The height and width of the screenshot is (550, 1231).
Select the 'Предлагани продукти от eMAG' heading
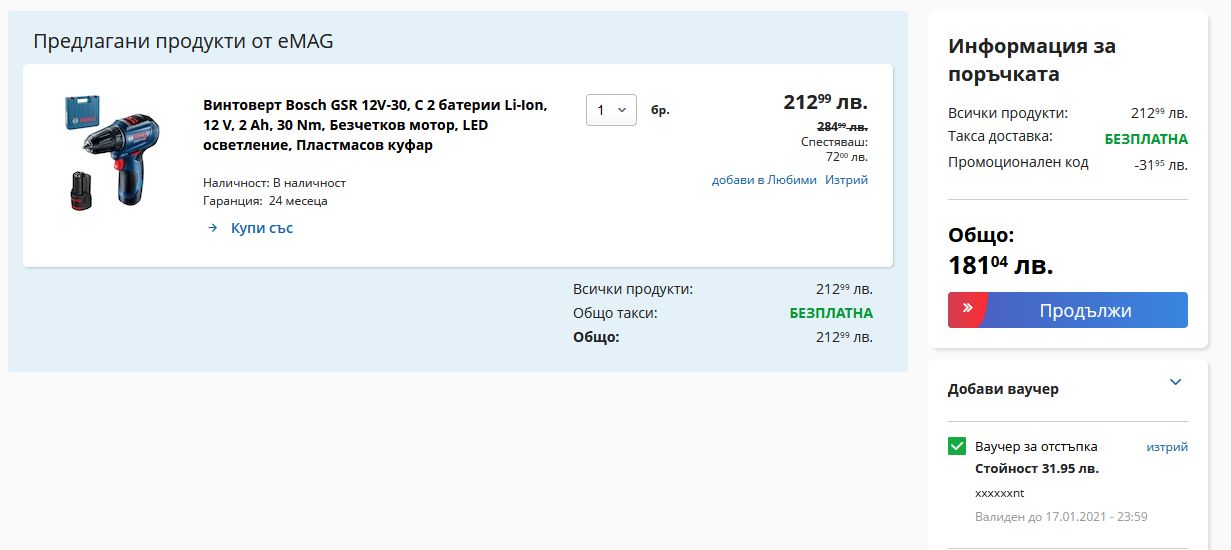(x=183, y=41)
